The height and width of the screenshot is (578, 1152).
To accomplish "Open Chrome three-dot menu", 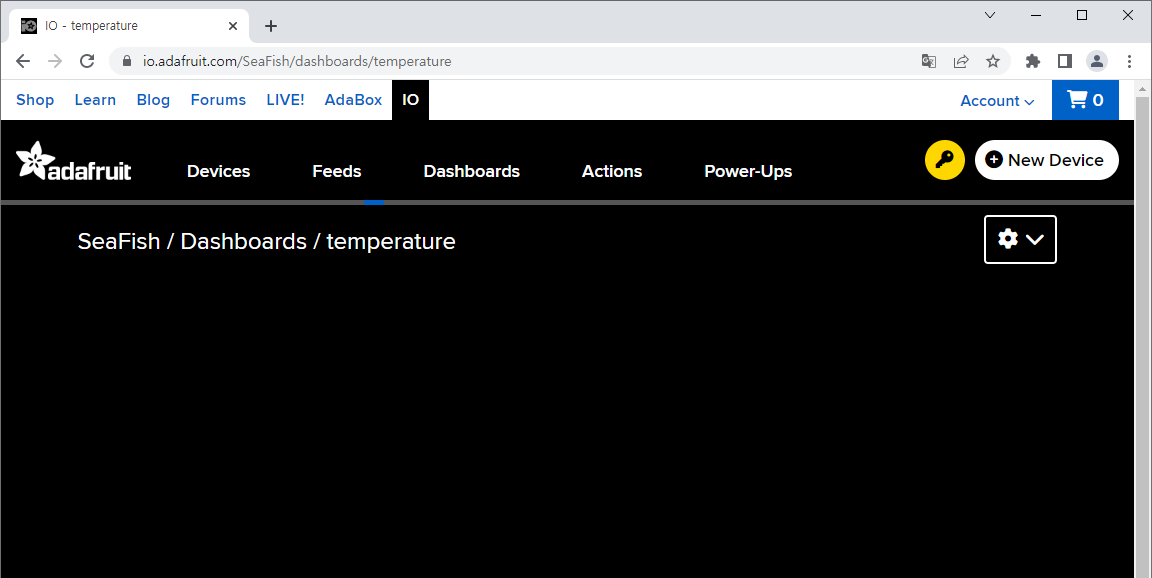I will pyautogui.click(x=1129, y=61).
